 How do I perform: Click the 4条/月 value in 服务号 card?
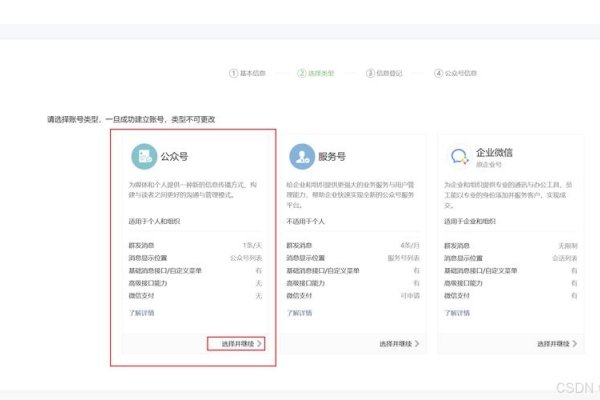tap(410, 245)
